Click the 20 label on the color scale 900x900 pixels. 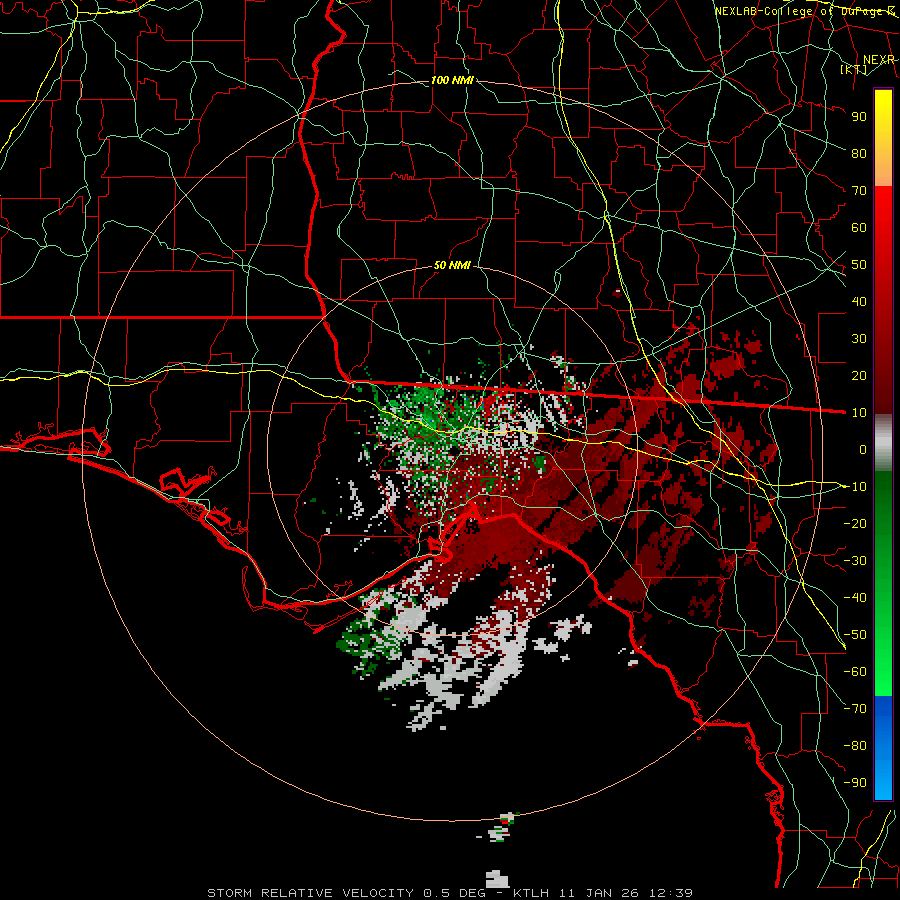(x=859, y=376)
